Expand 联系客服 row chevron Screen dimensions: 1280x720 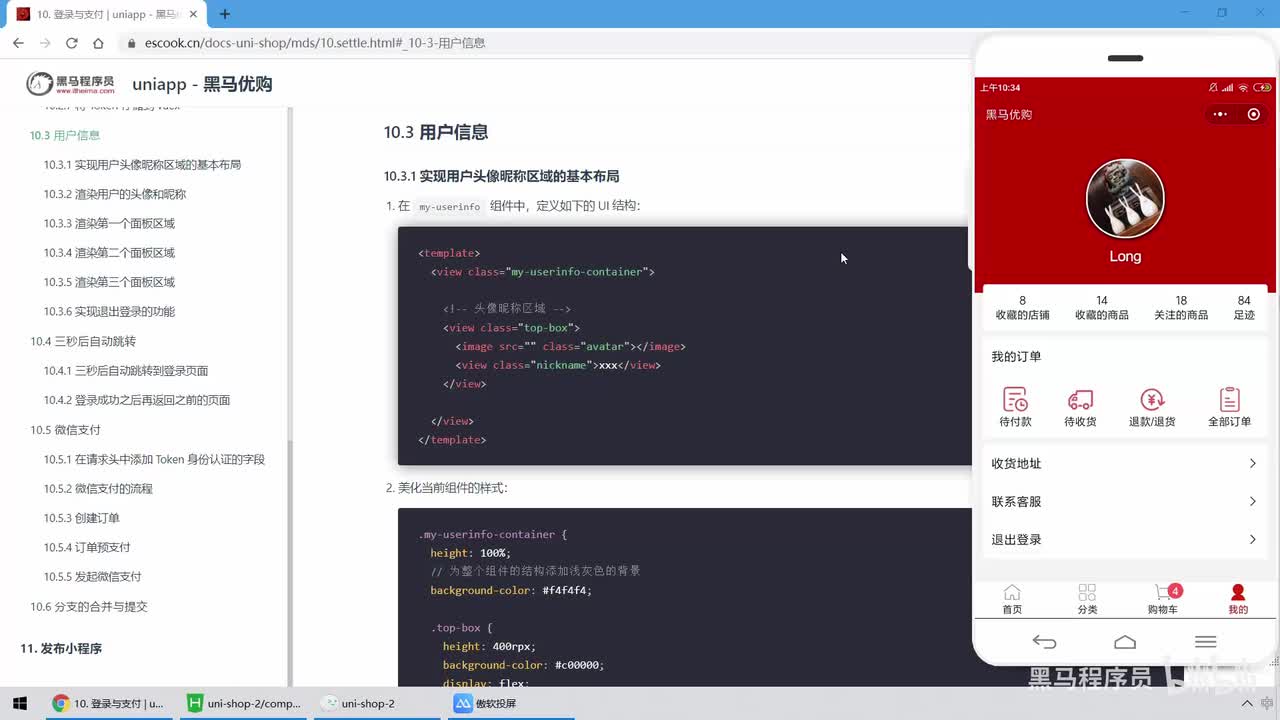pyautogui.click(x=1252, y=501)
